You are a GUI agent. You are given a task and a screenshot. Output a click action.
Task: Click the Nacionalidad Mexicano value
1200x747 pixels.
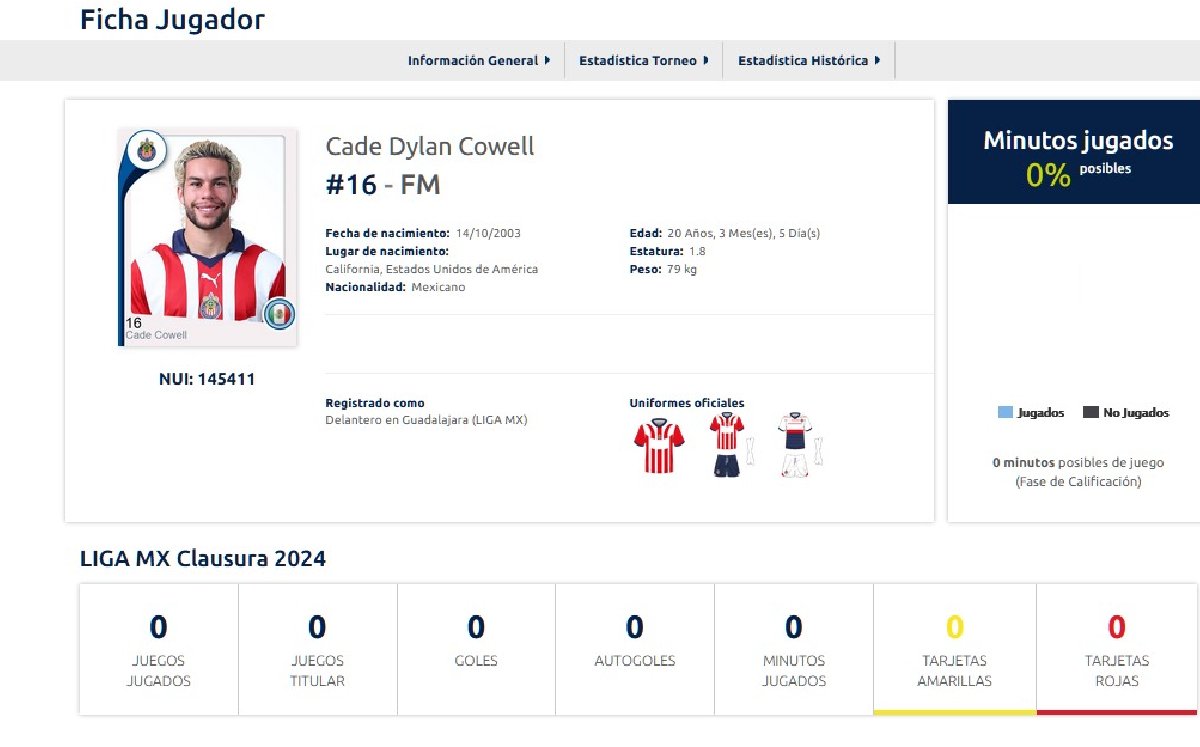point(438,287)
